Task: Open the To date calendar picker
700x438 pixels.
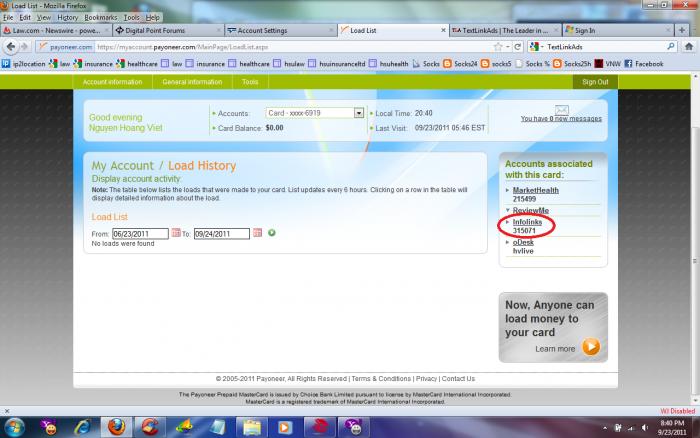Action: point(257,233)
